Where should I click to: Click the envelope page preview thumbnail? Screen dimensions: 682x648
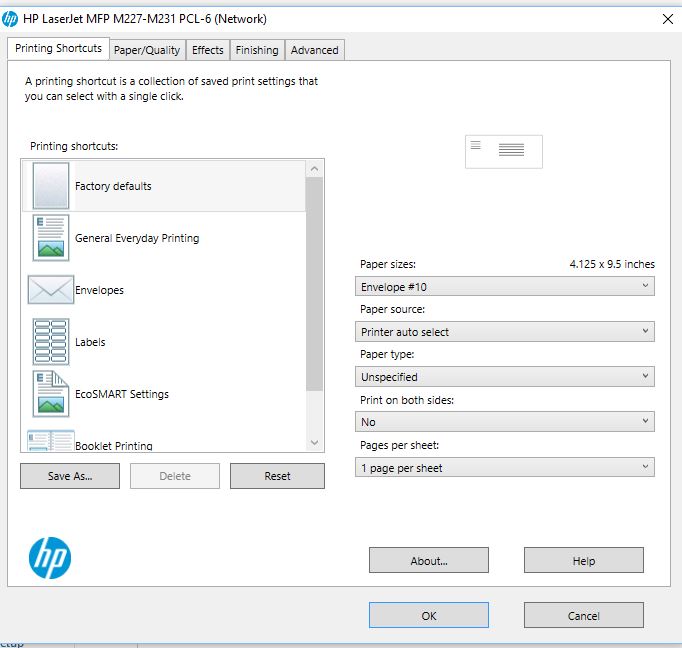pos(504,151)
